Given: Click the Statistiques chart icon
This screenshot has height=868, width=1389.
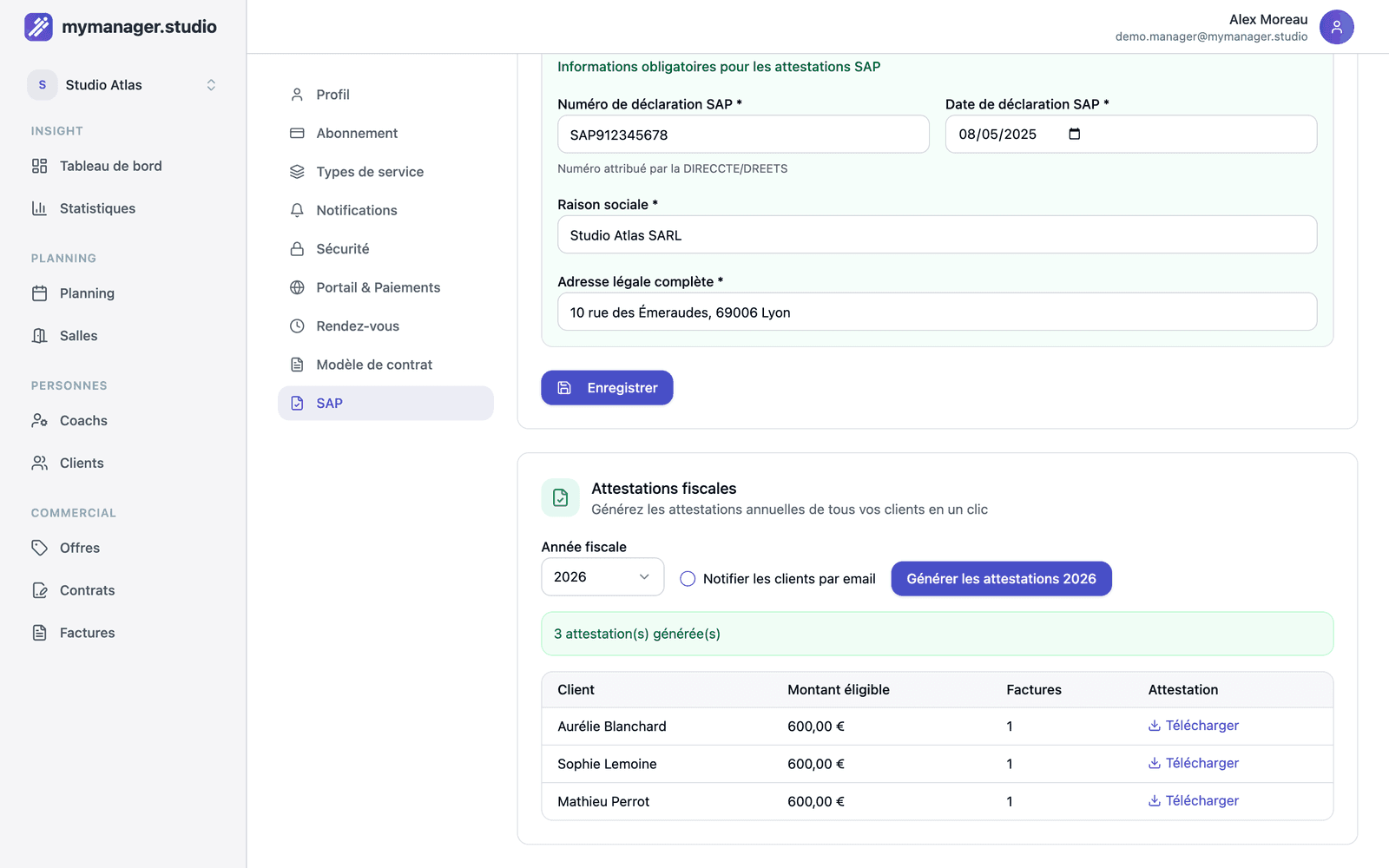Looking at the screenshot, I should (x=39, y=208).
